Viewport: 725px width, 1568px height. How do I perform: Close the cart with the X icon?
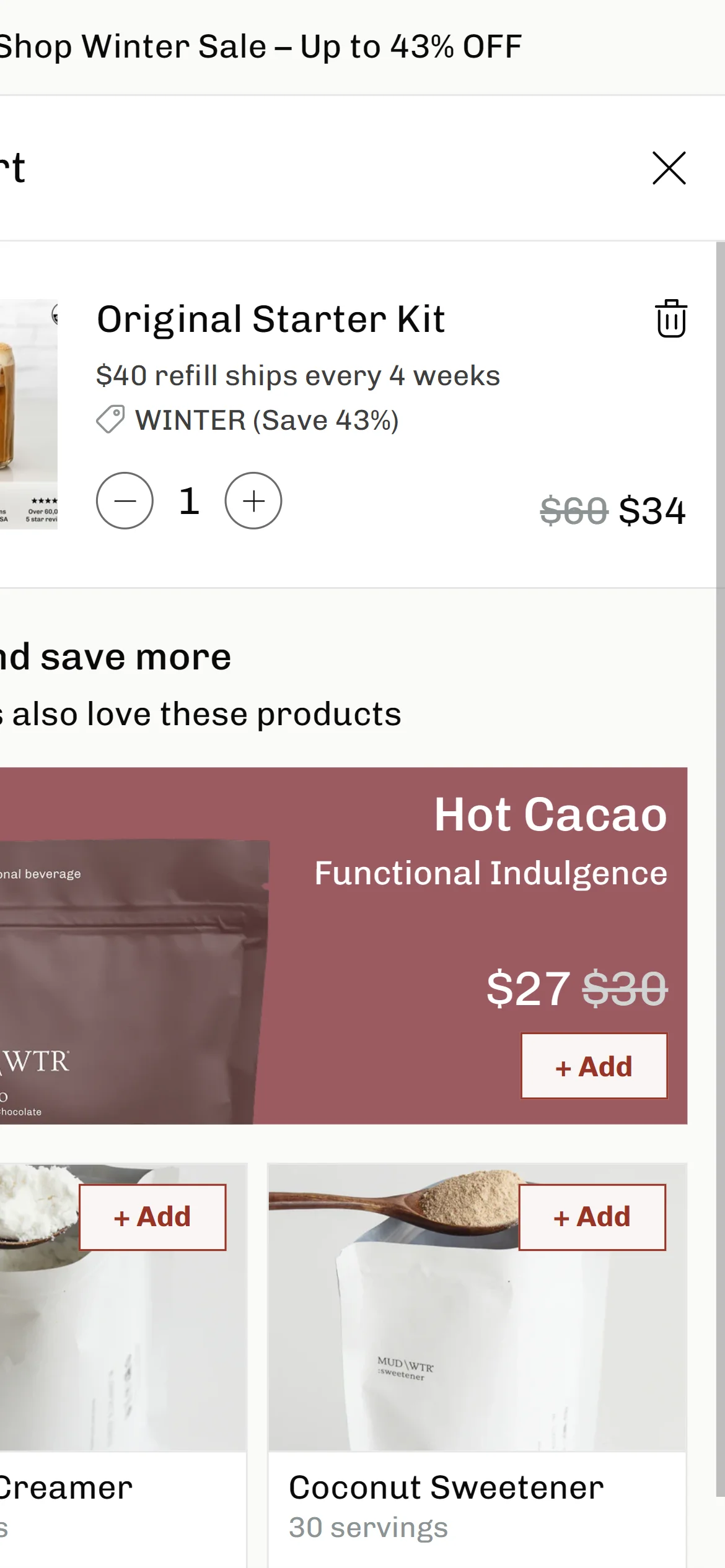(x=669, y=168)
